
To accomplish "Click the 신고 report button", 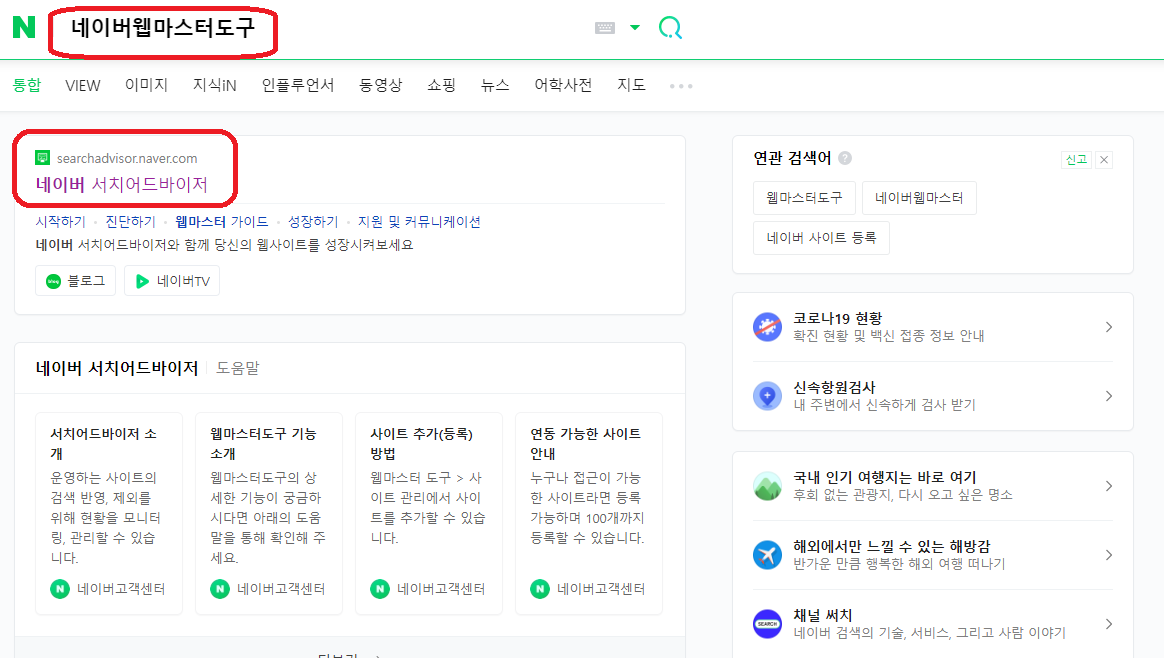I will tap(1076, 159).
